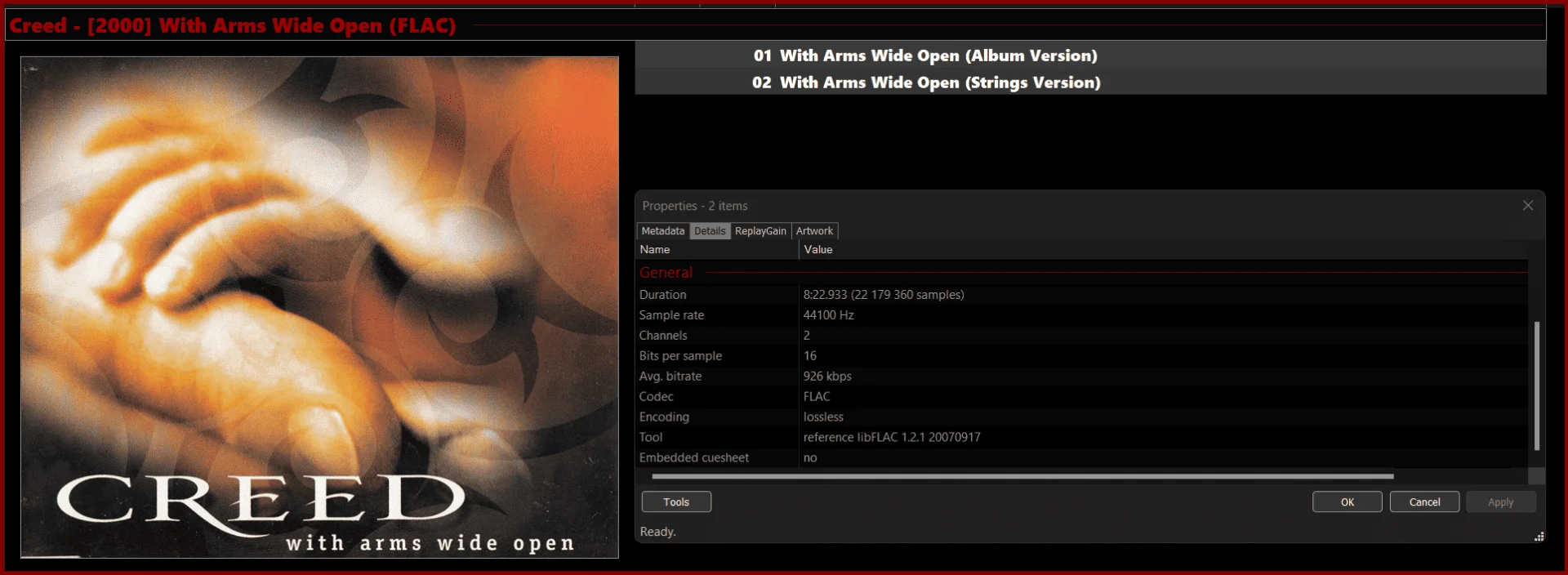Image resolution: width=1568 pixels, height=575 pixels.
Task: Click the reference libFLAC 1.2.1 value
Action: [x=892, y=438]
